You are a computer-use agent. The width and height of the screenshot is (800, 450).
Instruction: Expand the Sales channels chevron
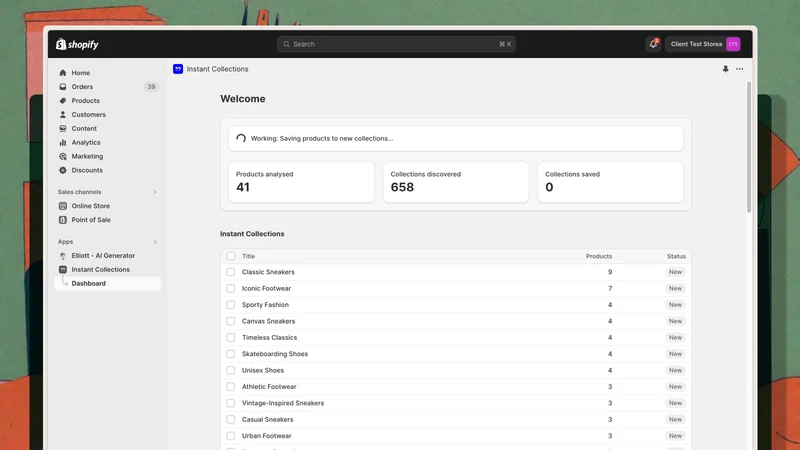(x=155, y=192)
